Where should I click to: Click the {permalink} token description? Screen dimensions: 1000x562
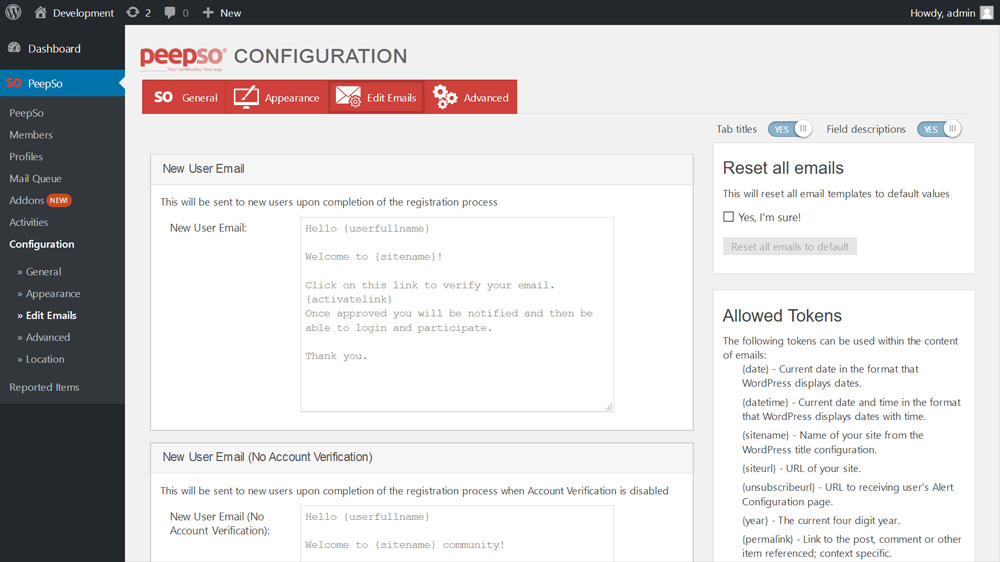(x=851, y=546)
